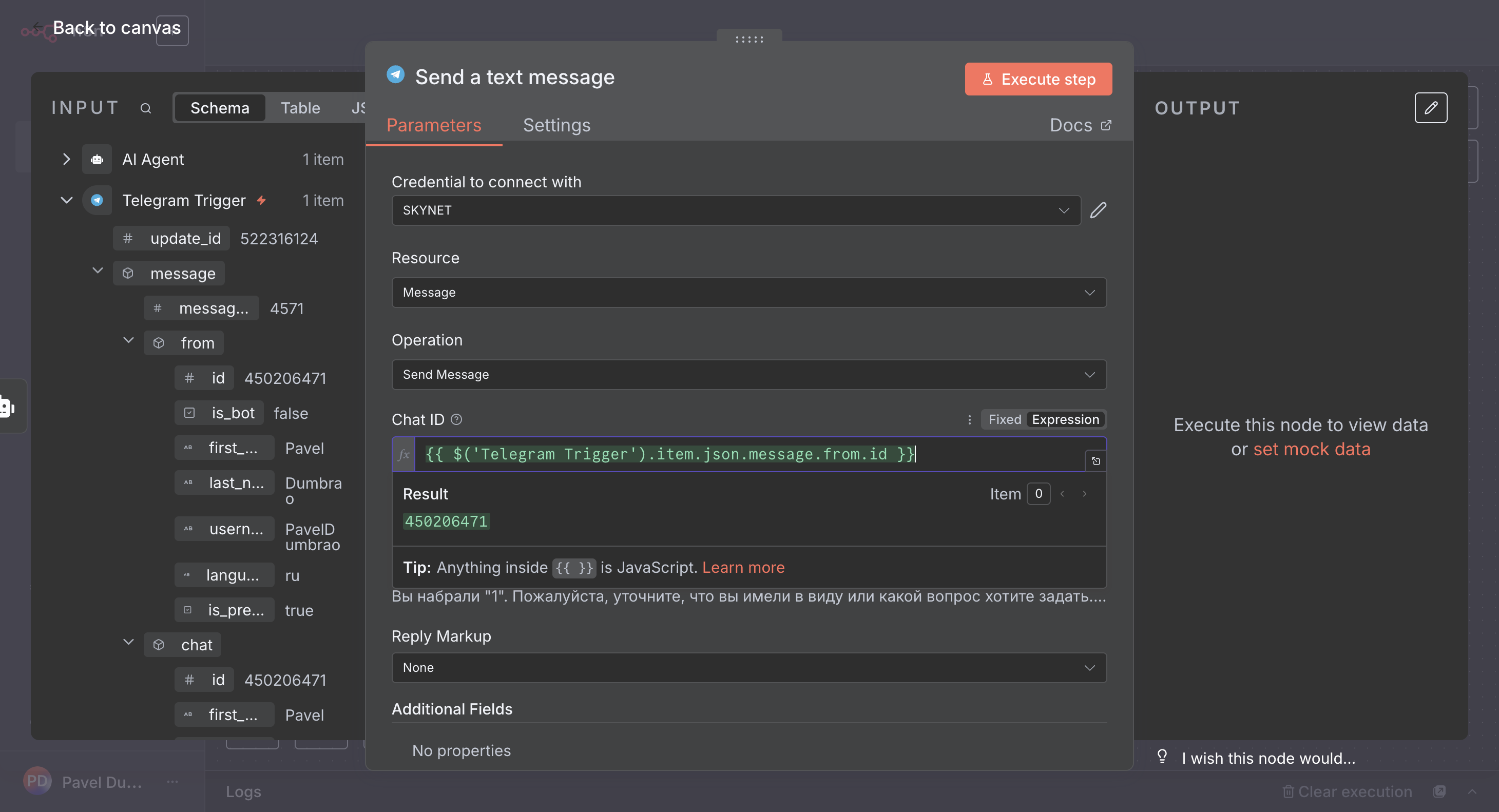
Task: Open the Resource dropdown showing Message
Action: click(x=748, y=293)
